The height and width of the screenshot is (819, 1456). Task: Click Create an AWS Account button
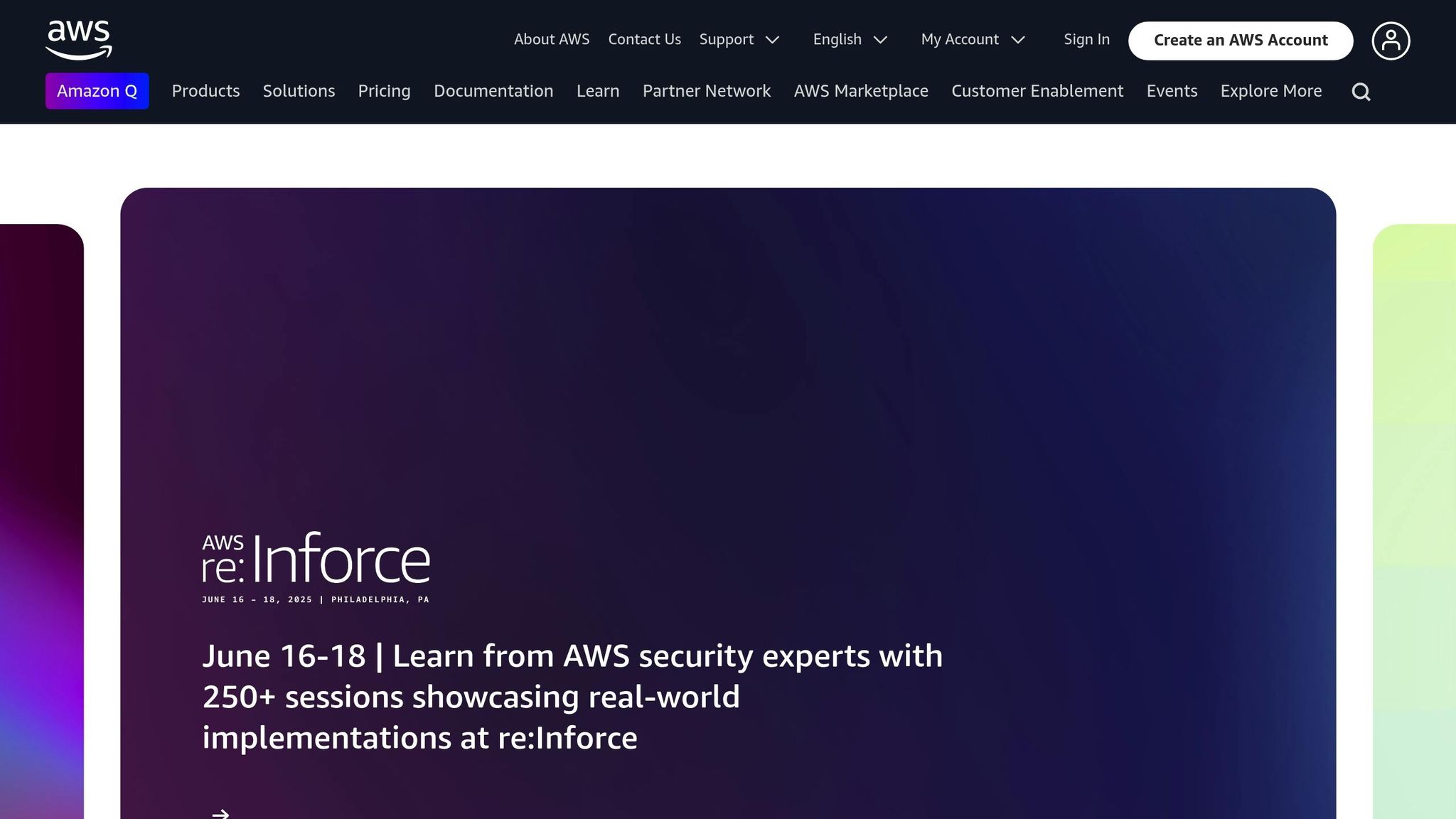pos(1241,41)
